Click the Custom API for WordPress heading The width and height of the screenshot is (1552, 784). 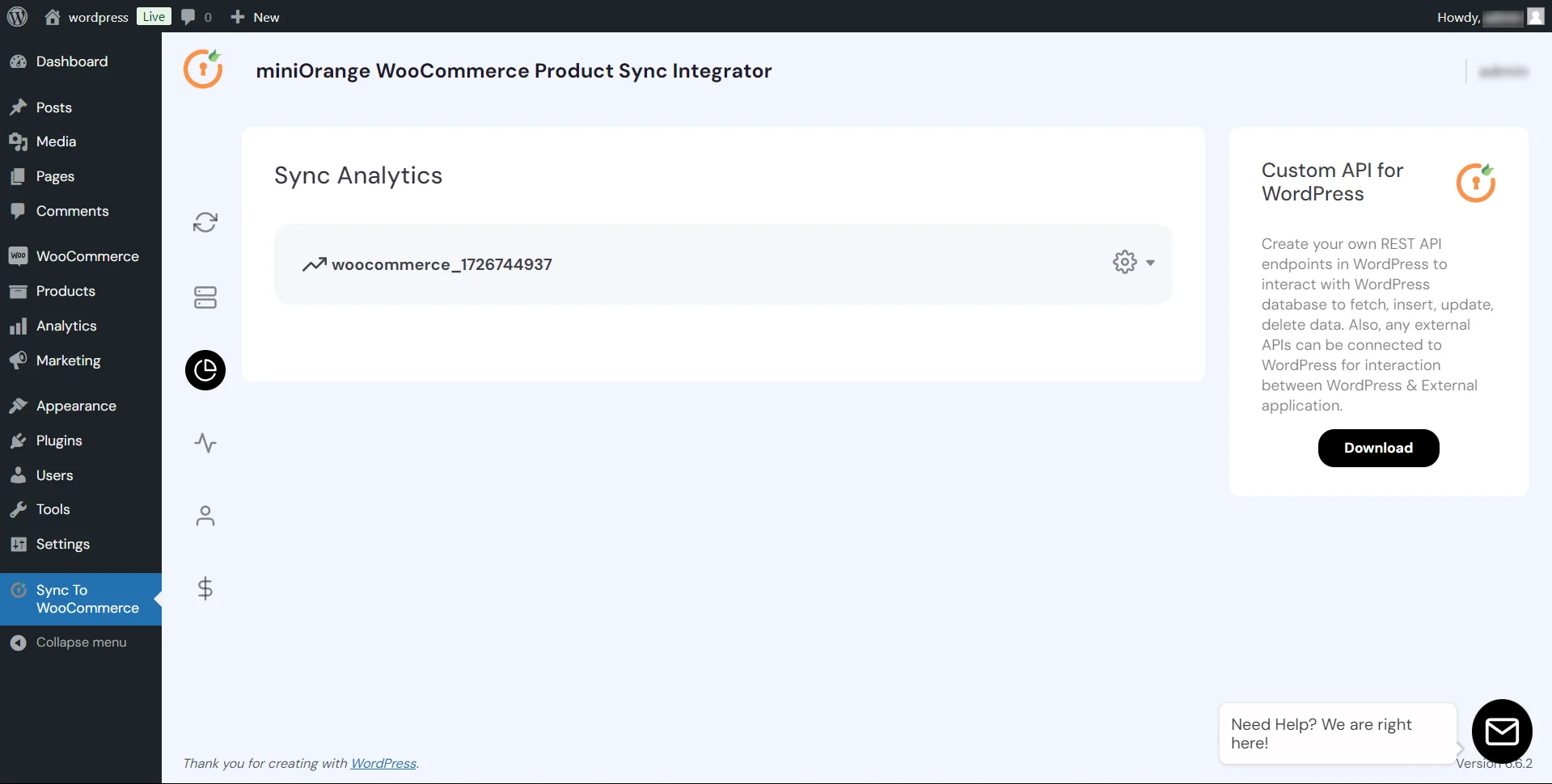tap(1332, 182)
